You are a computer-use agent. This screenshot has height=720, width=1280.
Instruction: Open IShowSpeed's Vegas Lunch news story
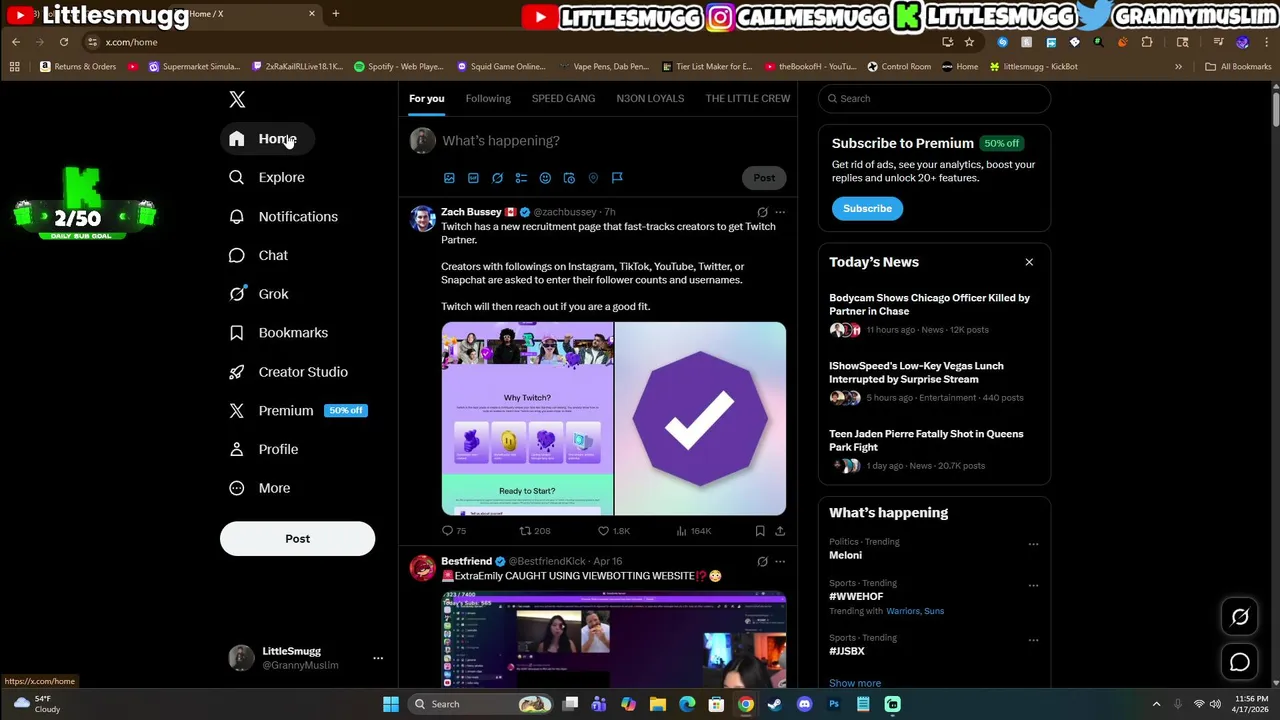[x=916, y=372]
